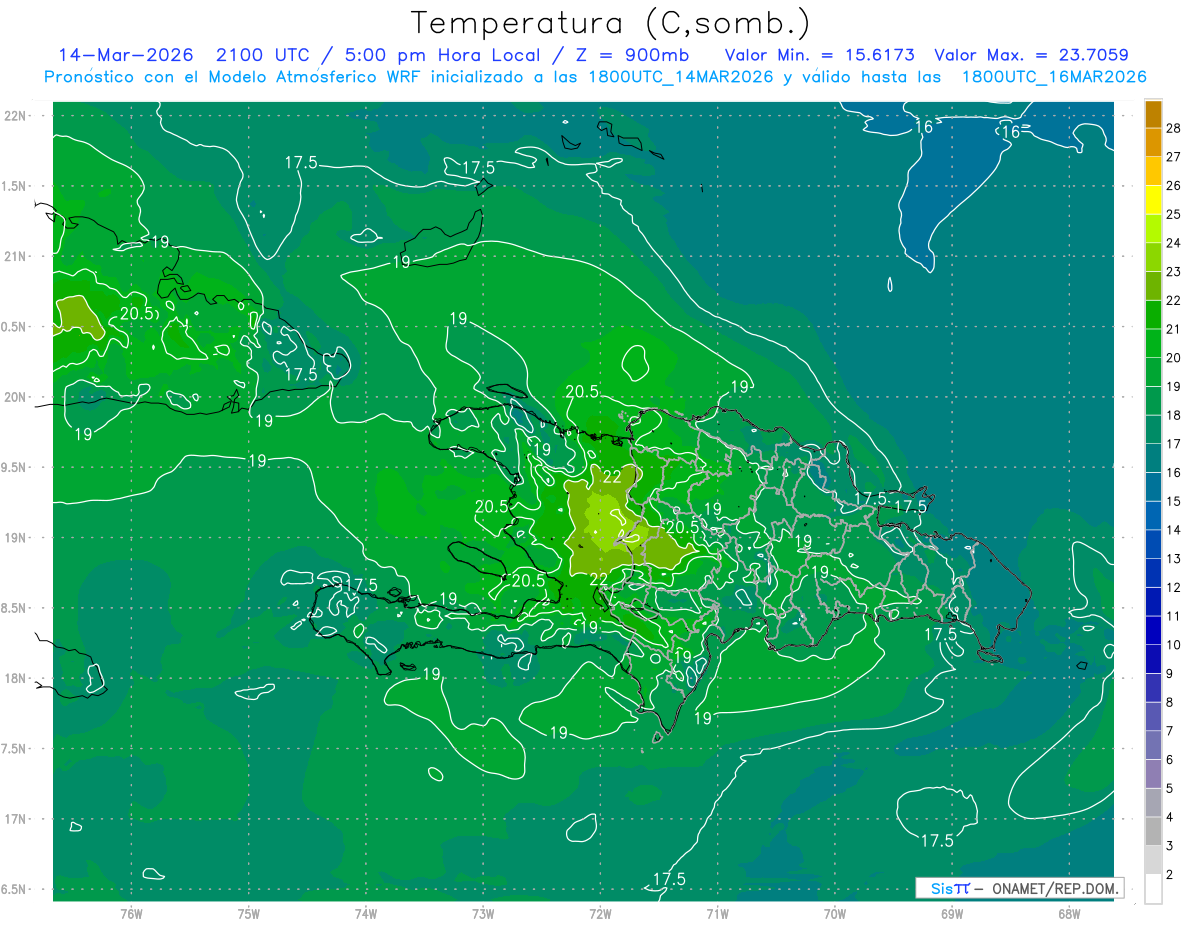Click the "74W" longitude axis label
Viewport: 1200px width, 927px height.
click(x=366, y=914)
